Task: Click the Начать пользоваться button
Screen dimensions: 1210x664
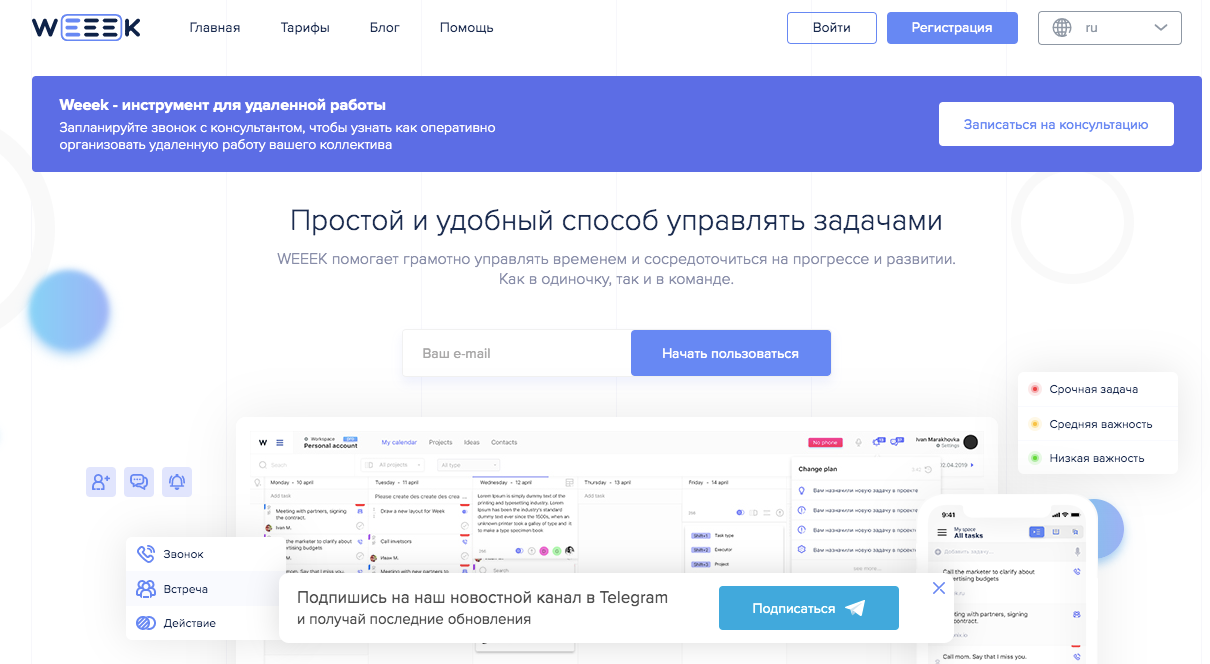Action: (x=730, y=352)
